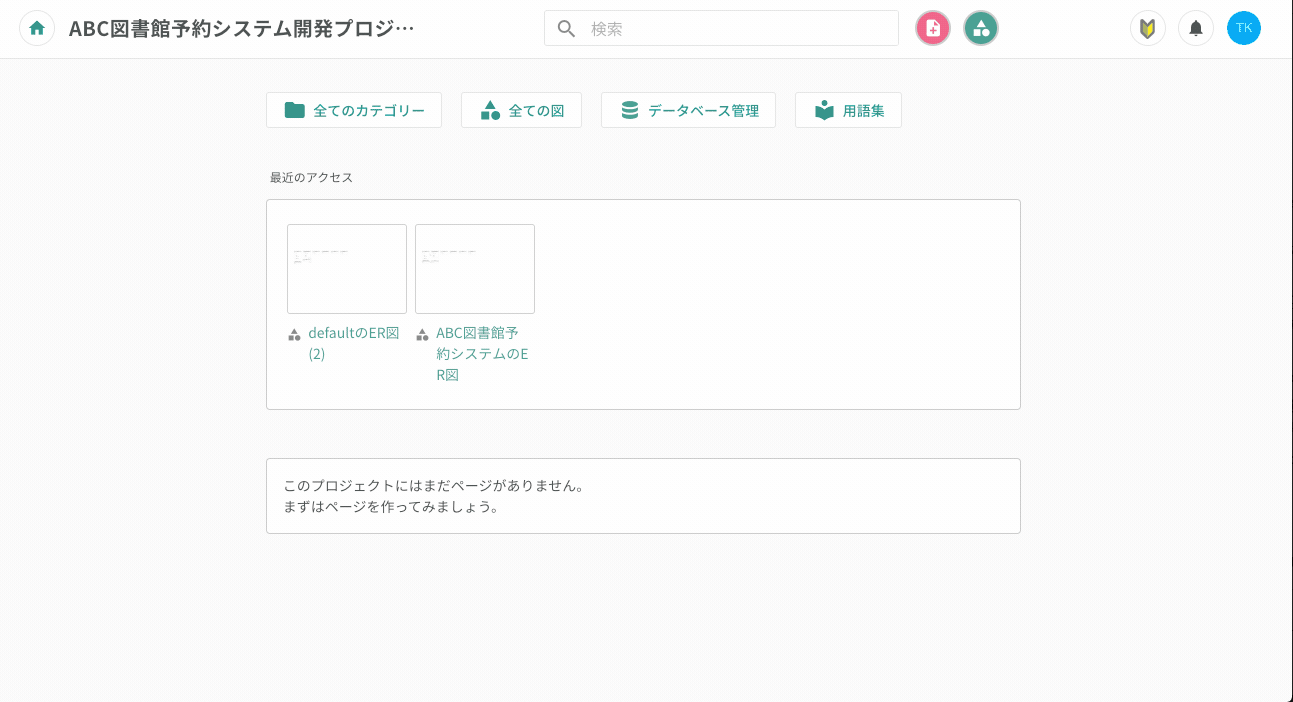Click the folder icon on 全てのカテゴリー button
Screen dimensions: 1293x702
click(x=296, y=110)
